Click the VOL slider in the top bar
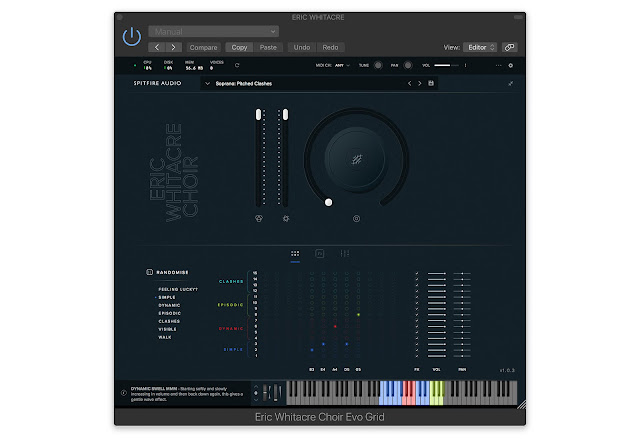 click(x=446, y=65)
